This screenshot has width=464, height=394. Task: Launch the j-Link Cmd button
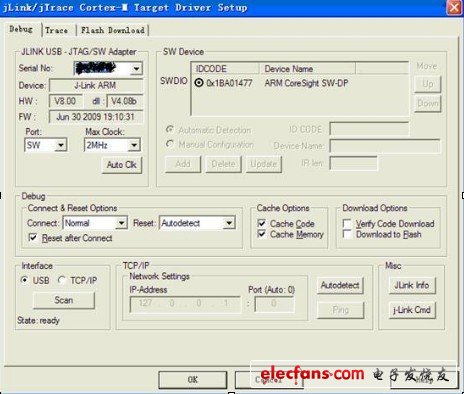click(412, 310)
